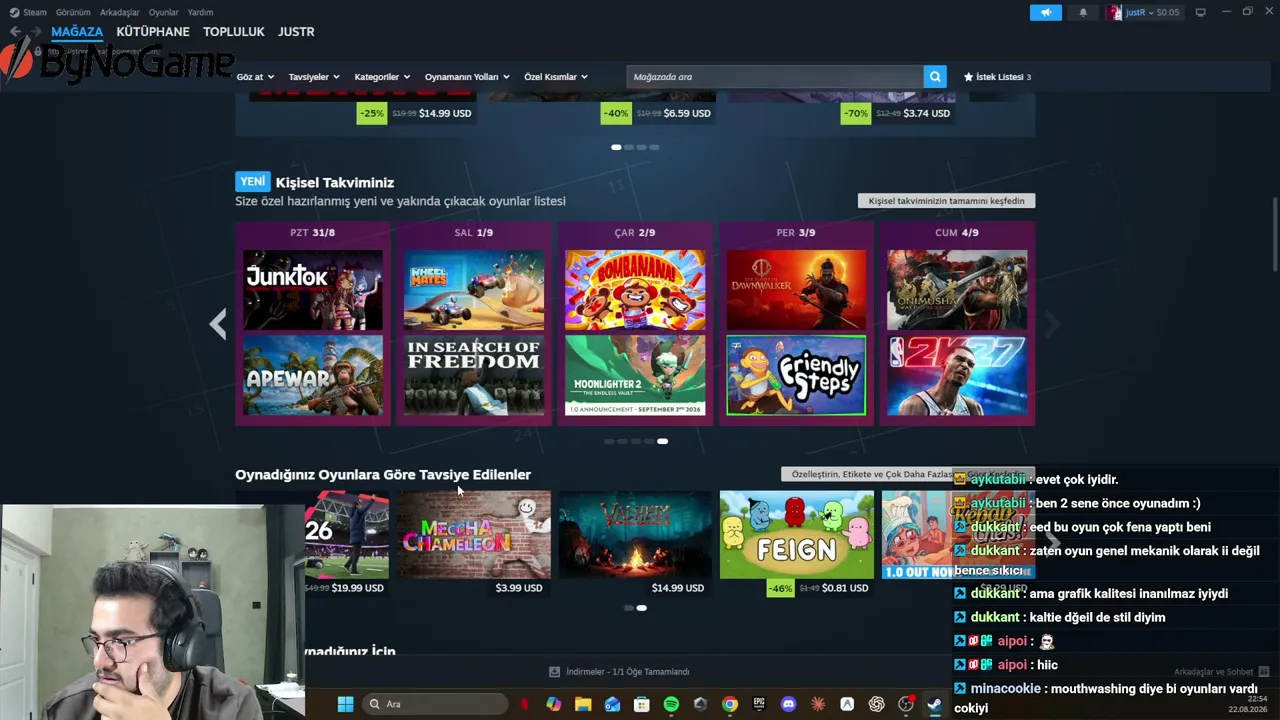The width and height of the screenshot is (1280, 720).
Task: Expand the Kategoriler dropdown
Action: [382, 77]
